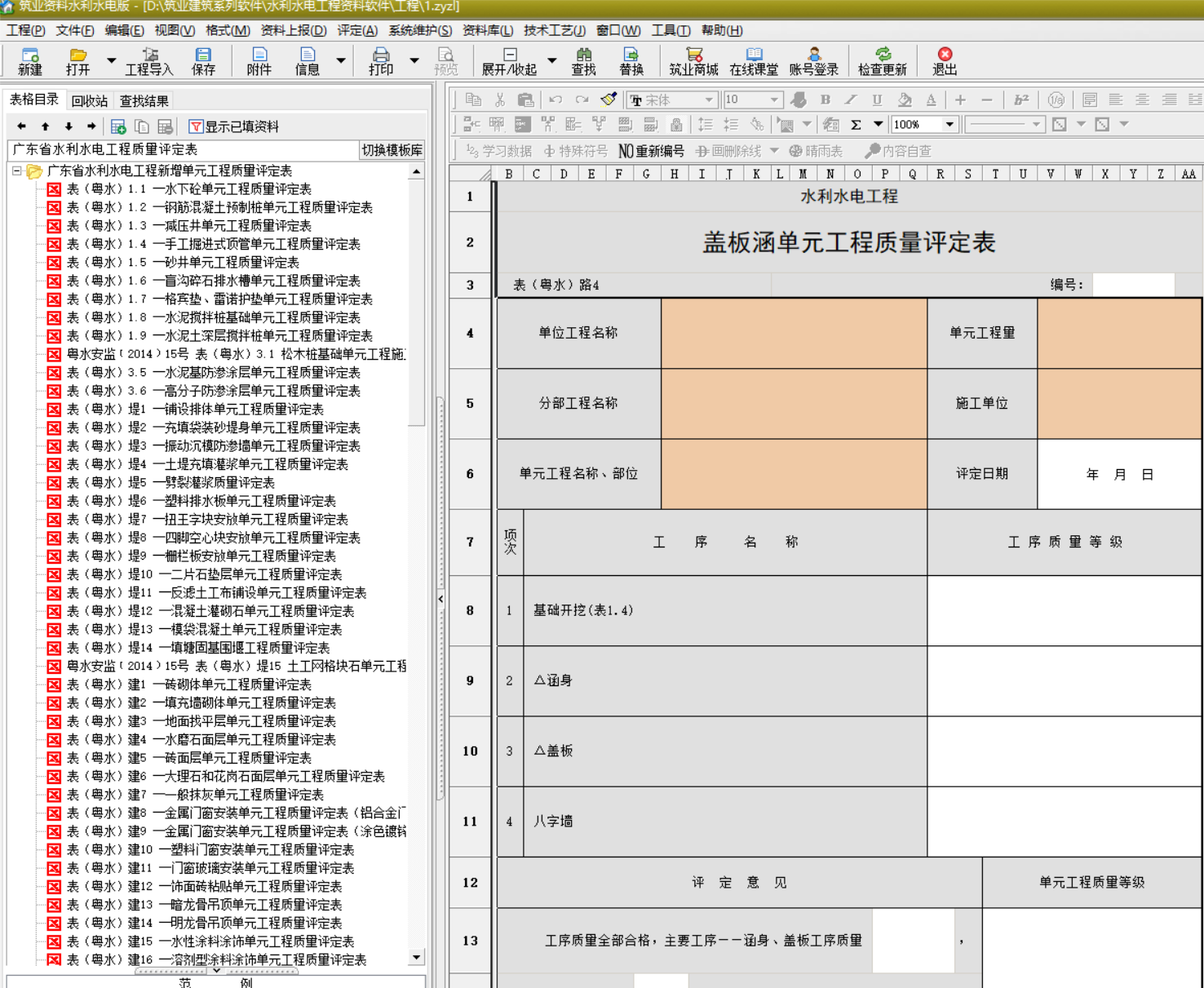Click the copy-table icon in directory toolbar
The image size is (1204, 988).
142,126
